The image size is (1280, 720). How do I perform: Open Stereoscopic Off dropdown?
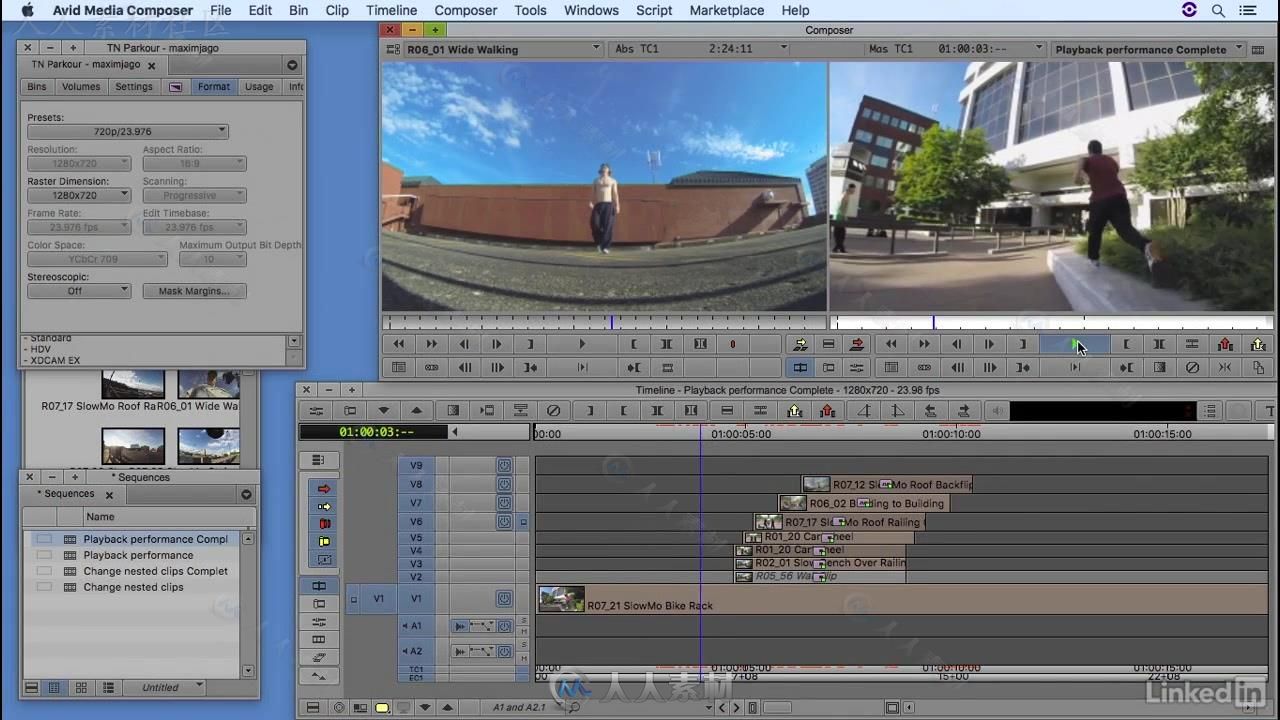[x=79, y=291]
